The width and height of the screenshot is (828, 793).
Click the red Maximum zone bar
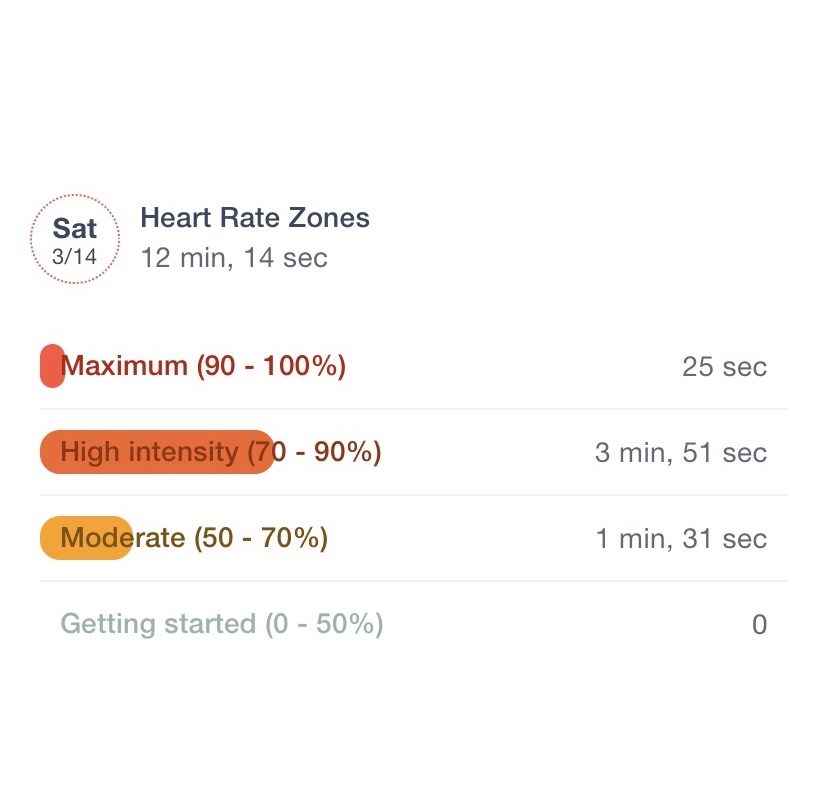[x=51, y=366]
